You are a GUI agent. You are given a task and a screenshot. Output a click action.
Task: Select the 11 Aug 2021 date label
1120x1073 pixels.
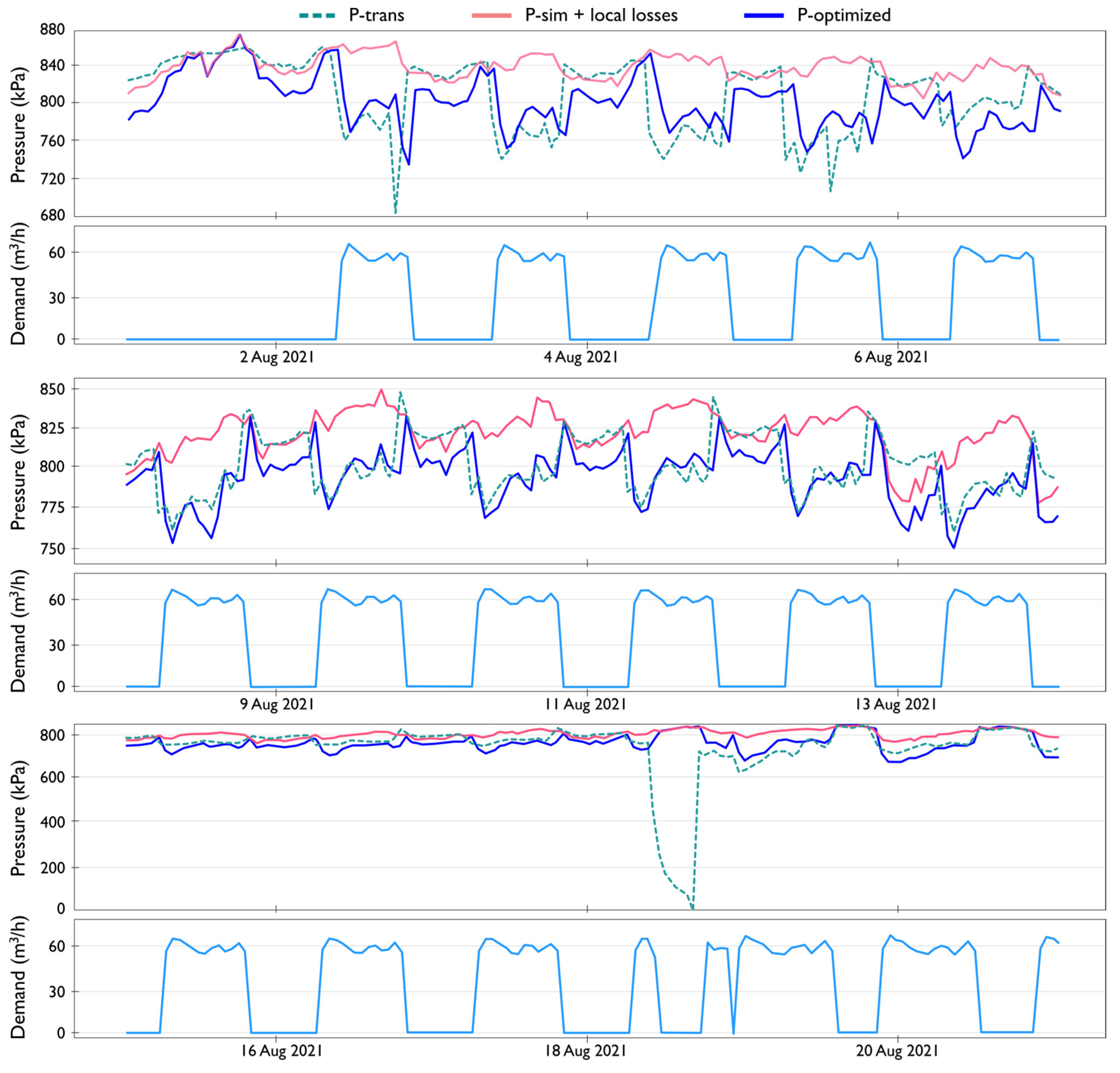585,704
